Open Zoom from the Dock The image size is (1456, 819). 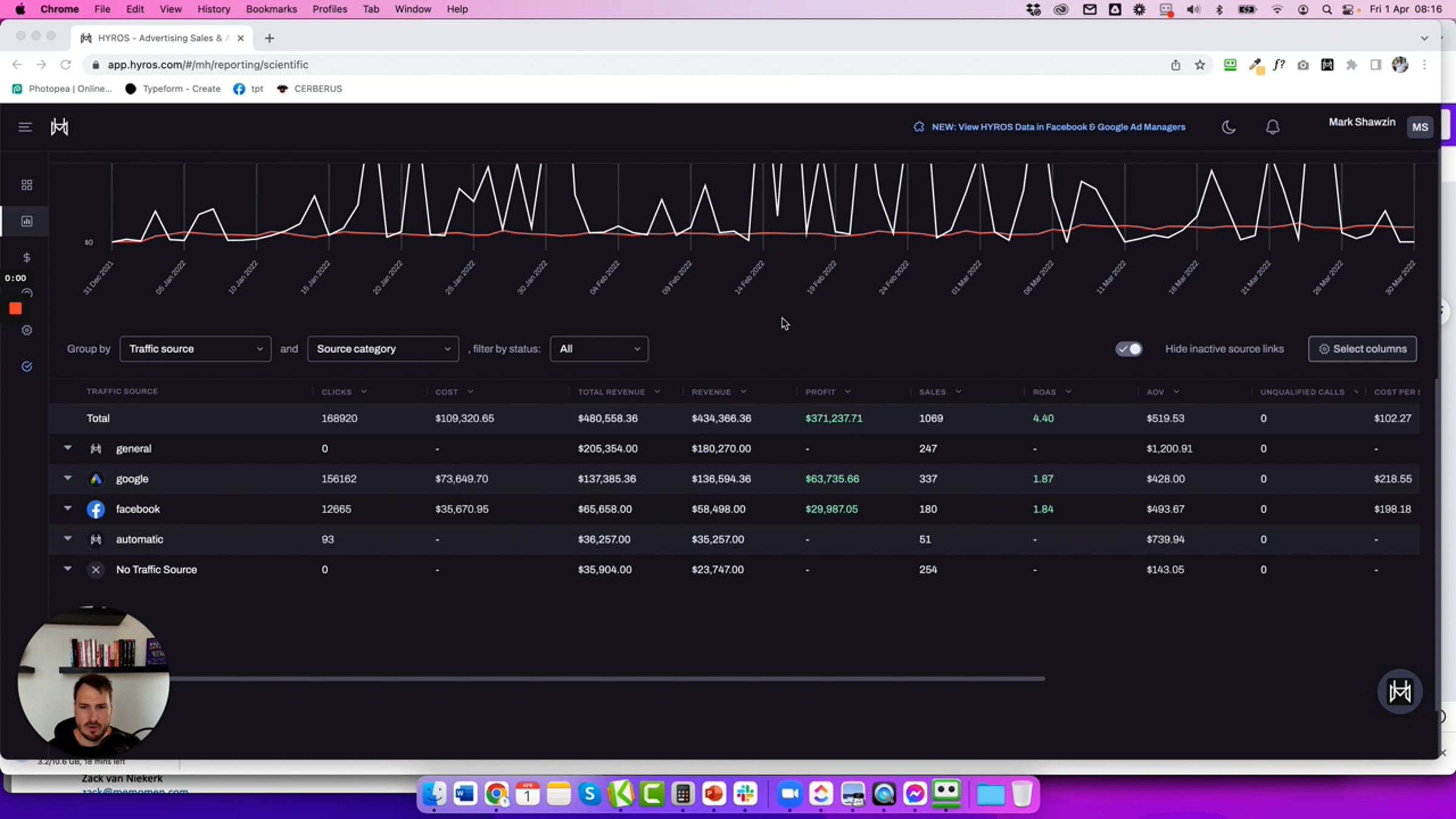789,794
